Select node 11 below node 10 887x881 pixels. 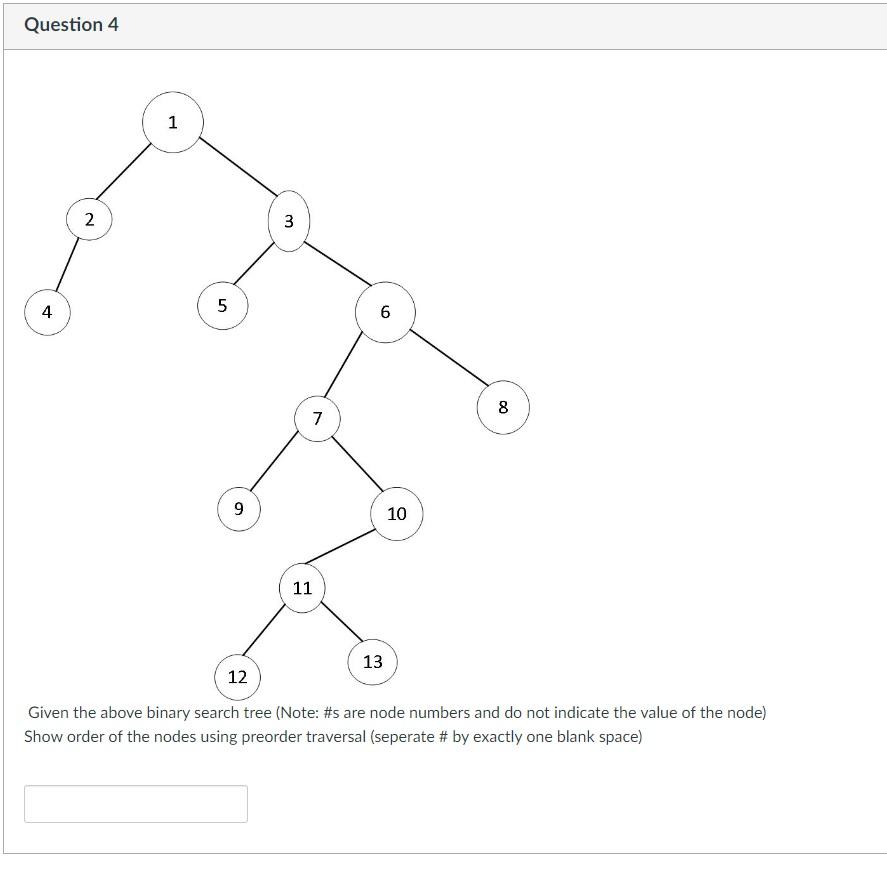pos(303,589)
